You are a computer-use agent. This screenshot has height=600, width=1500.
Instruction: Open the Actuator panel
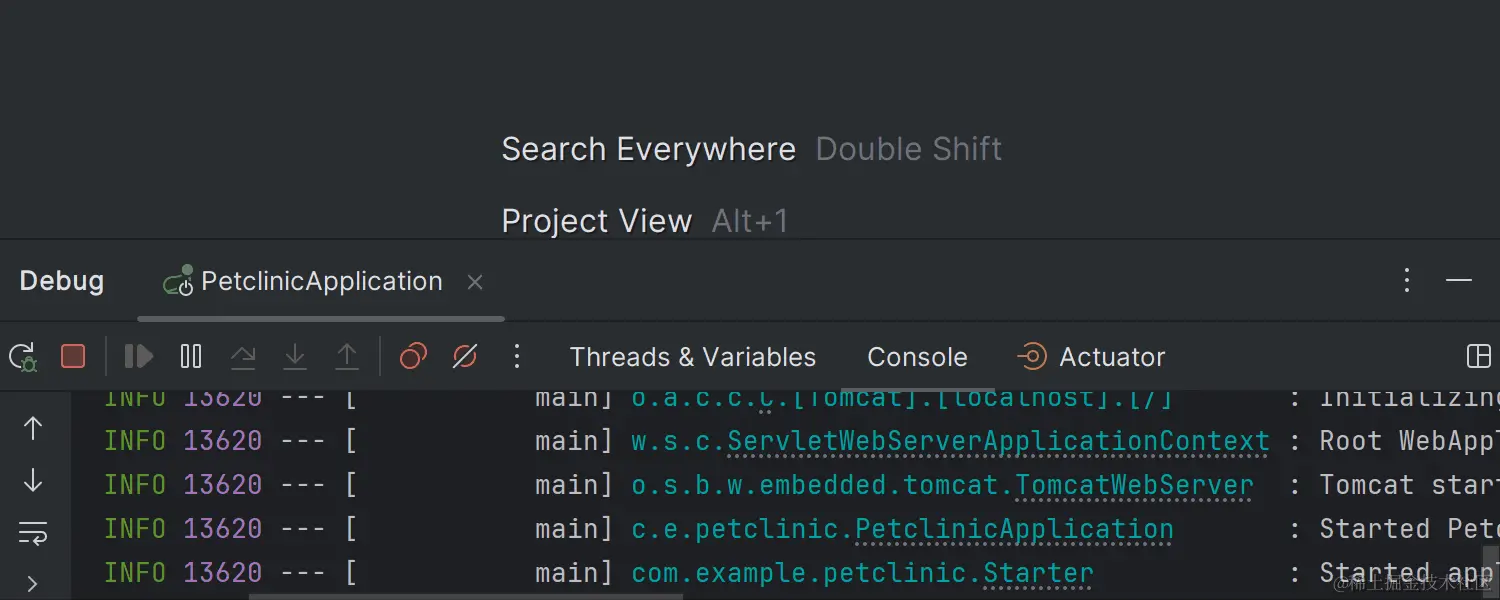(x=1090, y=356)
